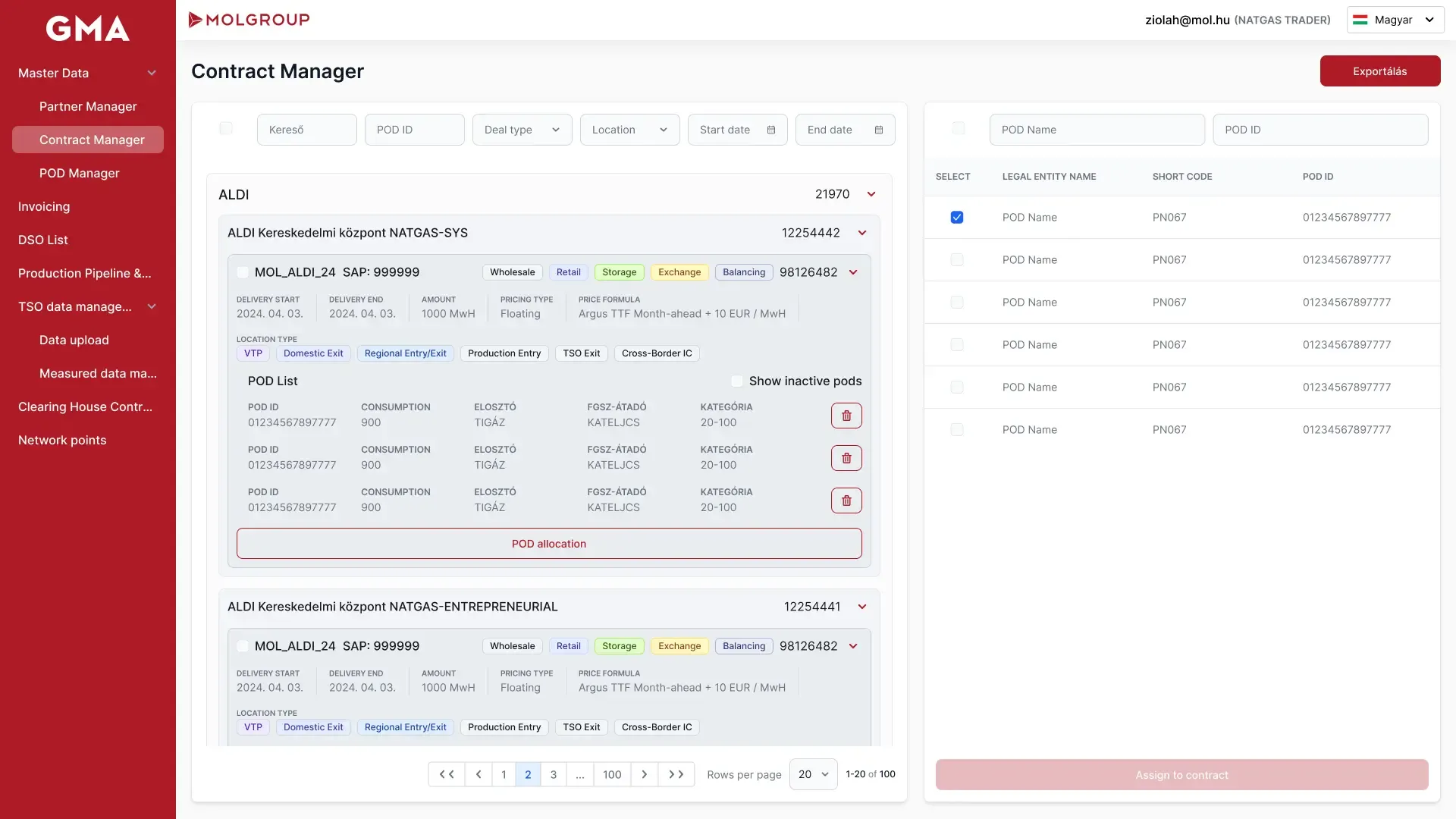Image resolution: width=1456 pixels, height=819 pixels.
Task: Change rows per page dropdown
Action: [814, 774]
